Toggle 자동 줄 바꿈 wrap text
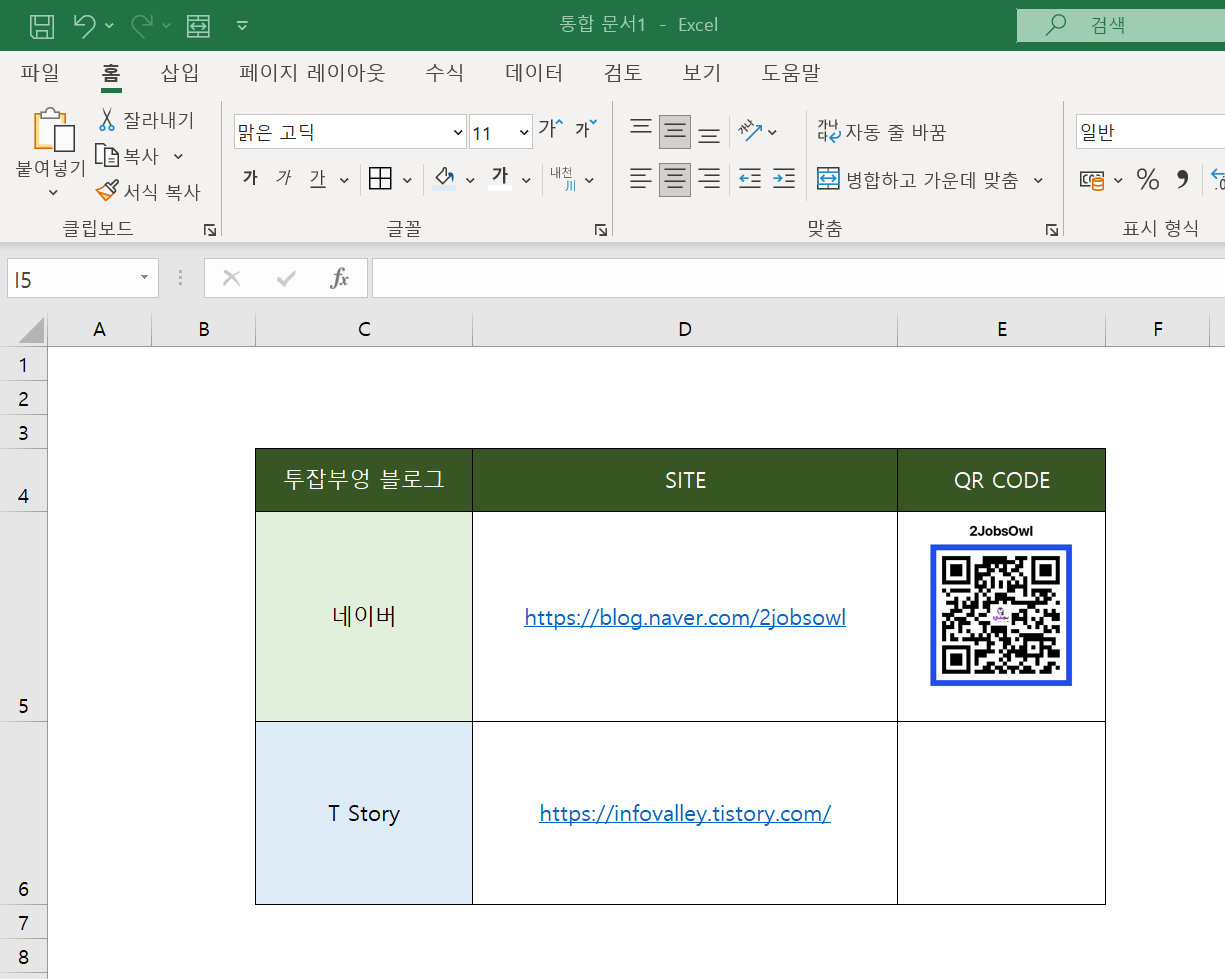Image resolution: width=1225 pixels, height=979 pixels. pos(881,132)
